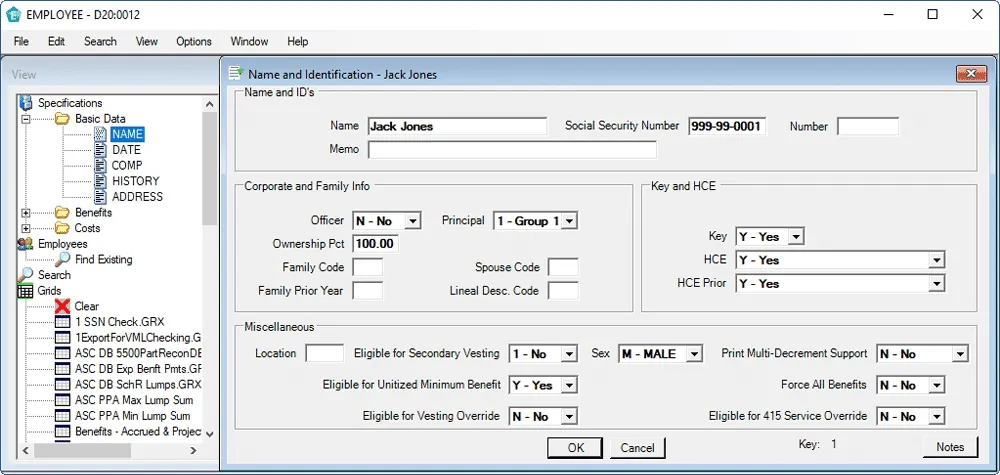Click the Benefits folder icon

coord(62,213)
